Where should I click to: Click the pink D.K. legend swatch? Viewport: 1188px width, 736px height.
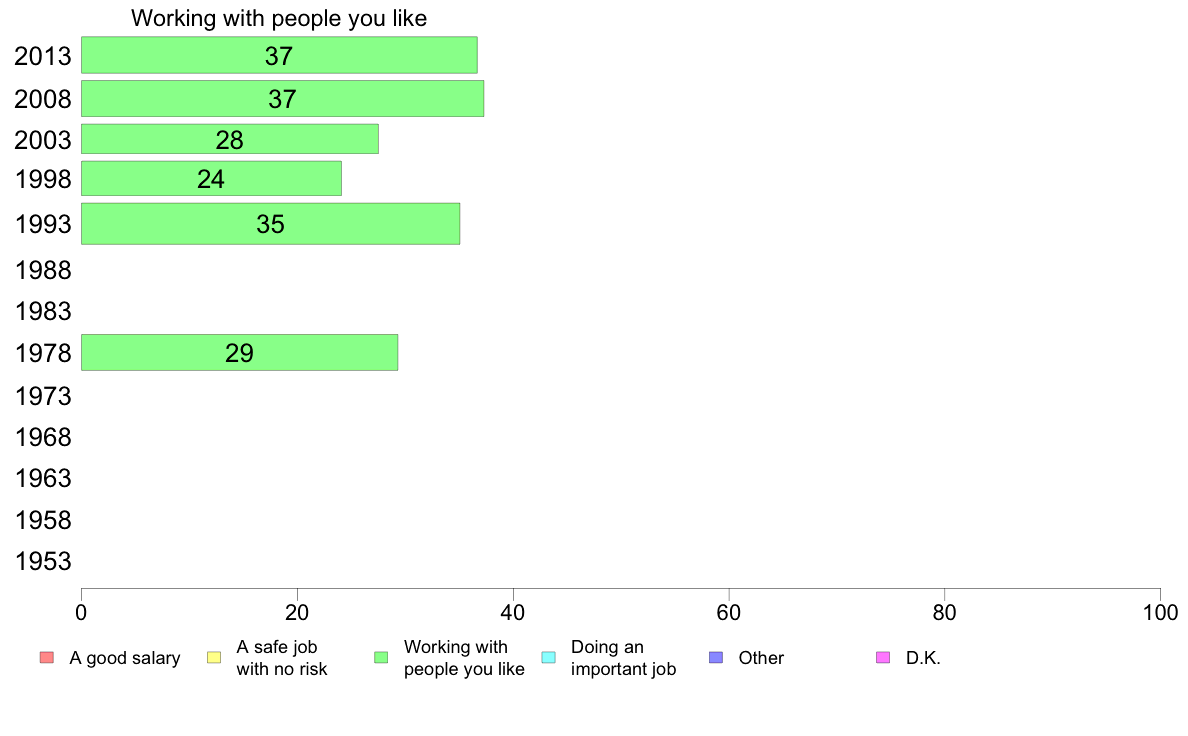pyautogui.click(x=883, y=657)
